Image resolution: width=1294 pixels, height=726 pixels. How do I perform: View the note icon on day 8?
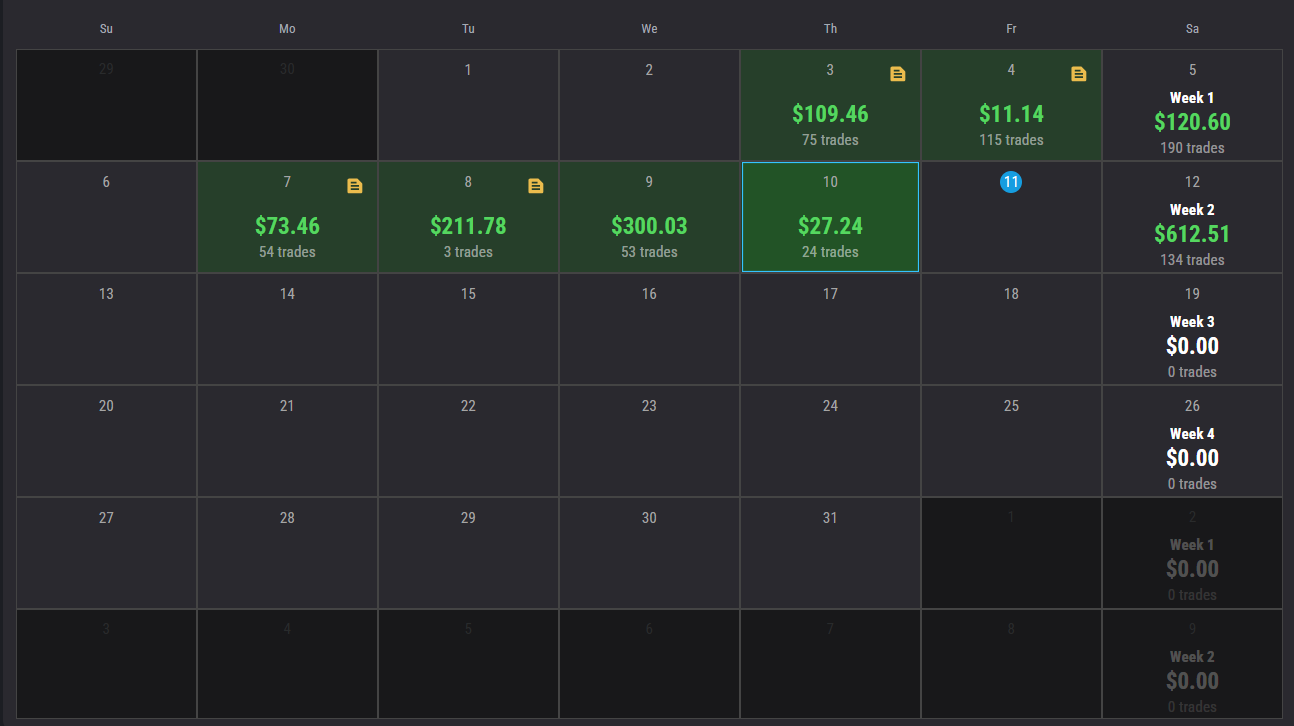tap(536, 185)
